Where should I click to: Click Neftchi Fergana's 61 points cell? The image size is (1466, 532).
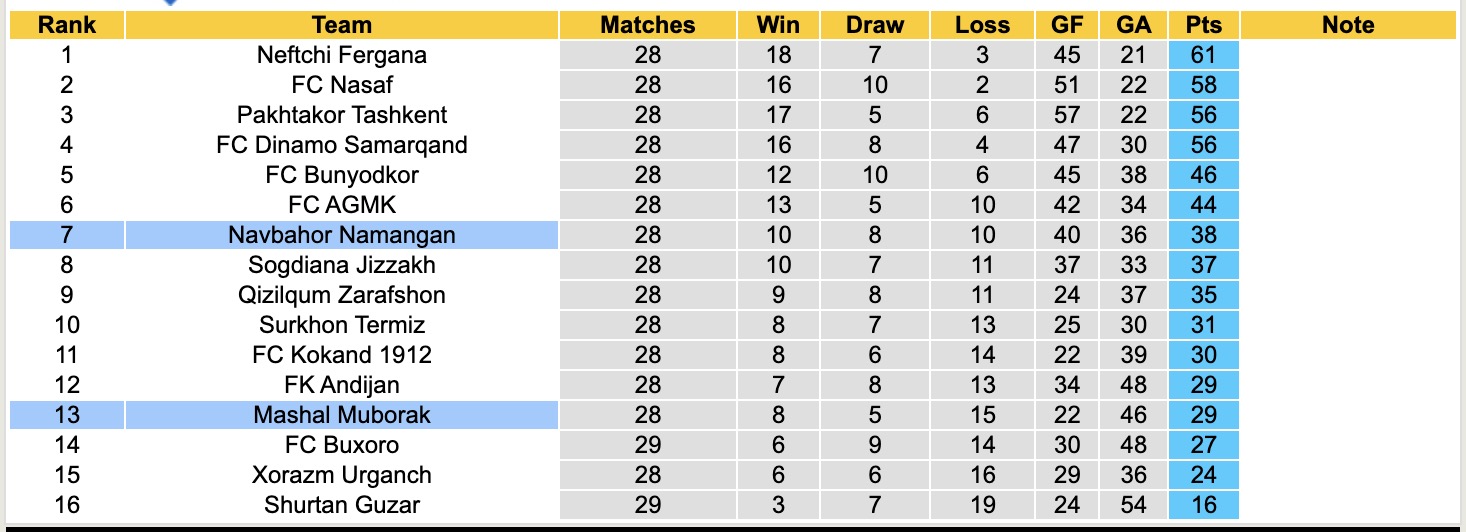[x=1204, y=55]
